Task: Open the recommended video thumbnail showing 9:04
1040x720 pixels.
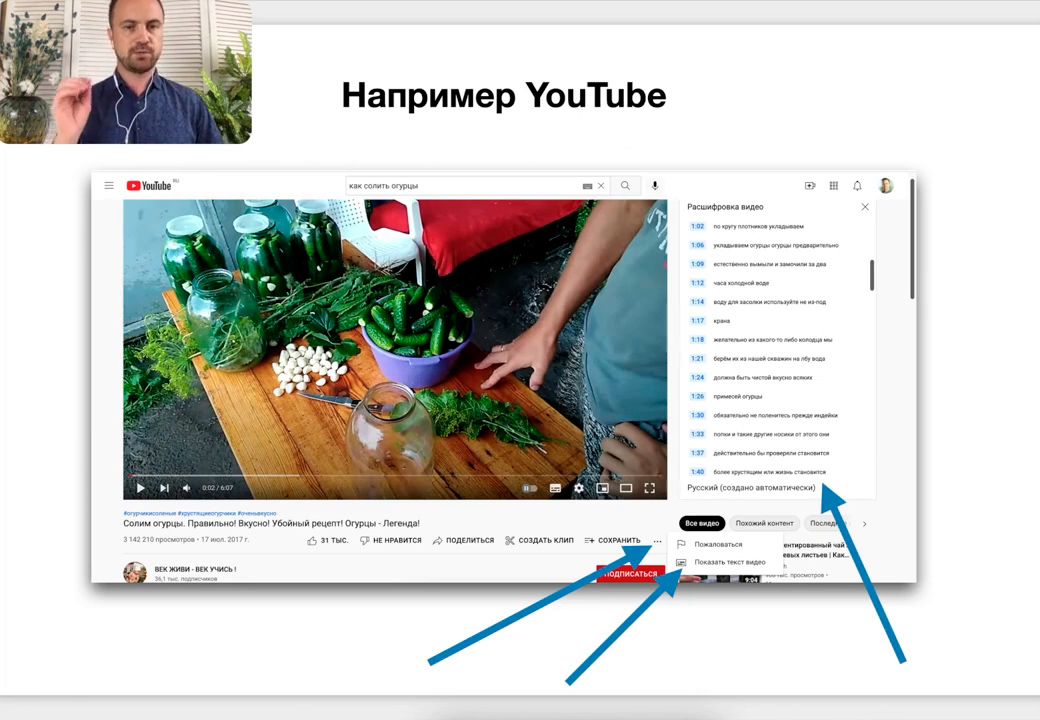Action: click(x=720, y=578)
